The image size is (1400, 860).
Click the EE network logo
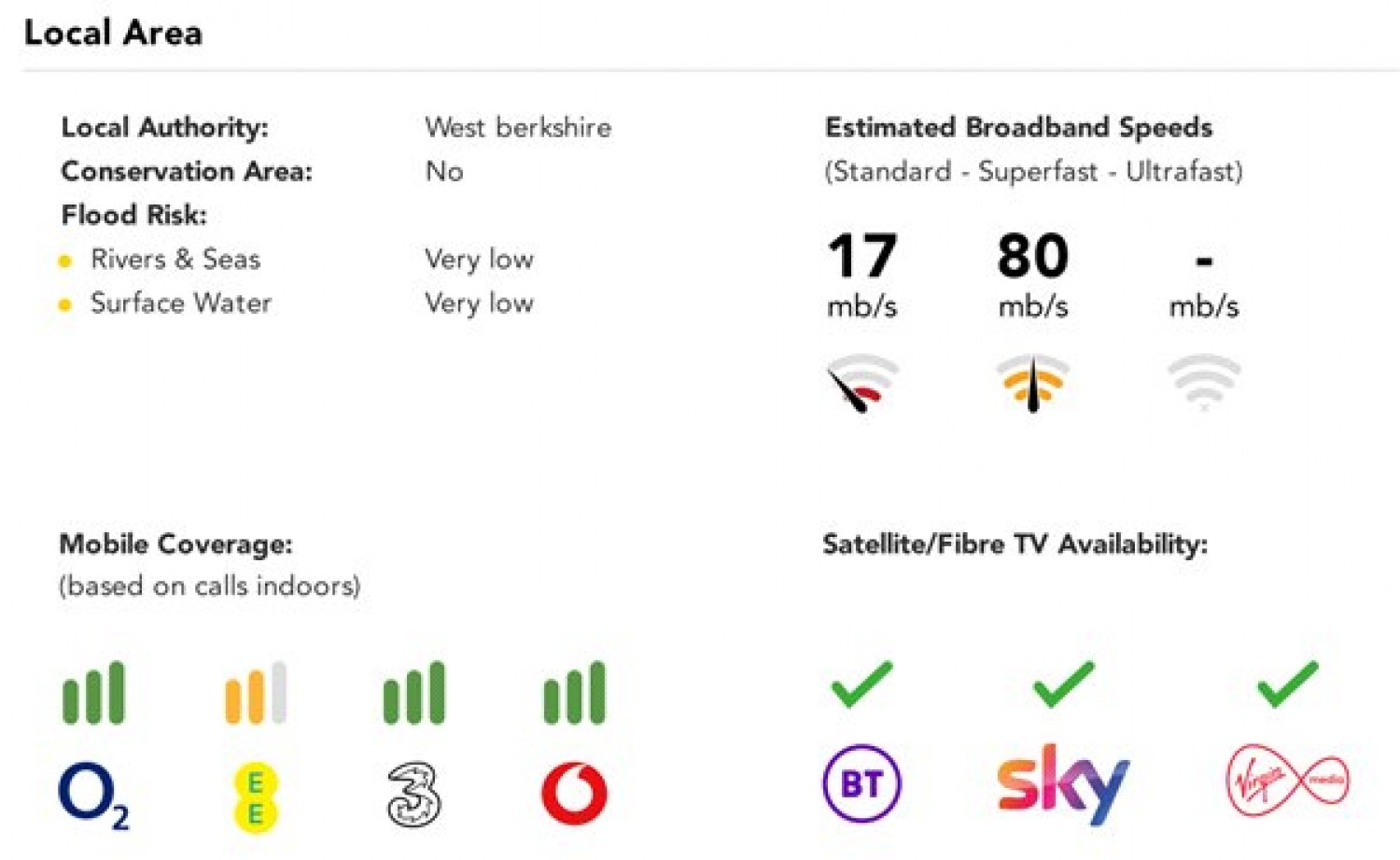pos(255,797)
